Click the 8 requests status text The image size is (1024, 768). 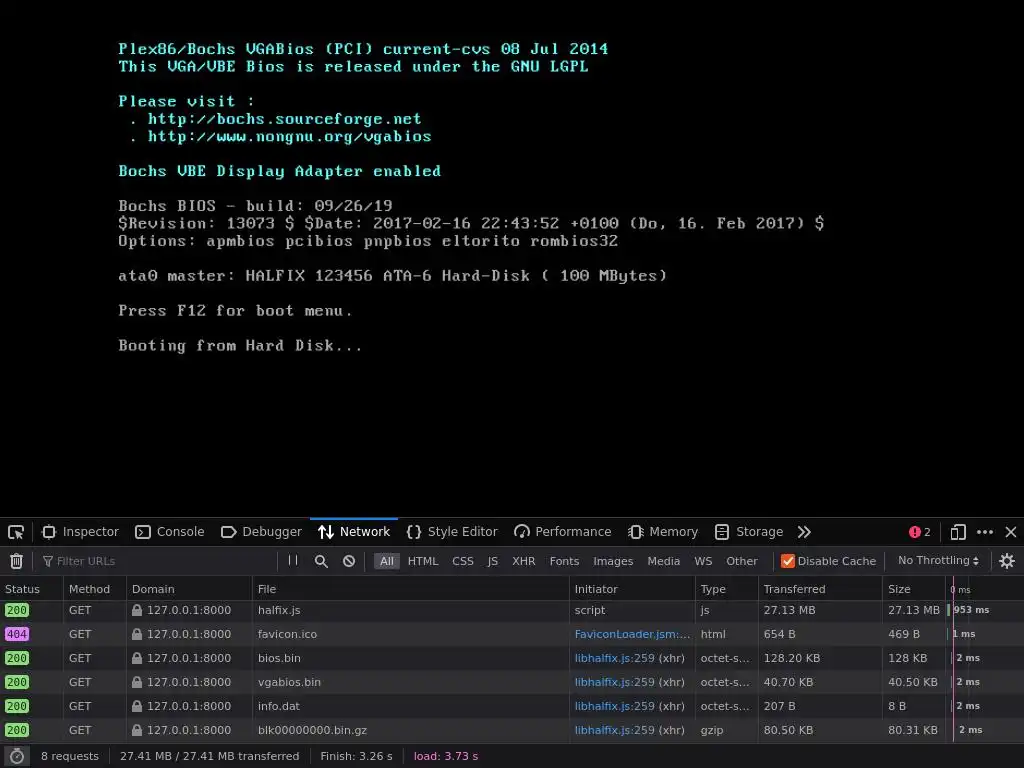pos(70,756)
